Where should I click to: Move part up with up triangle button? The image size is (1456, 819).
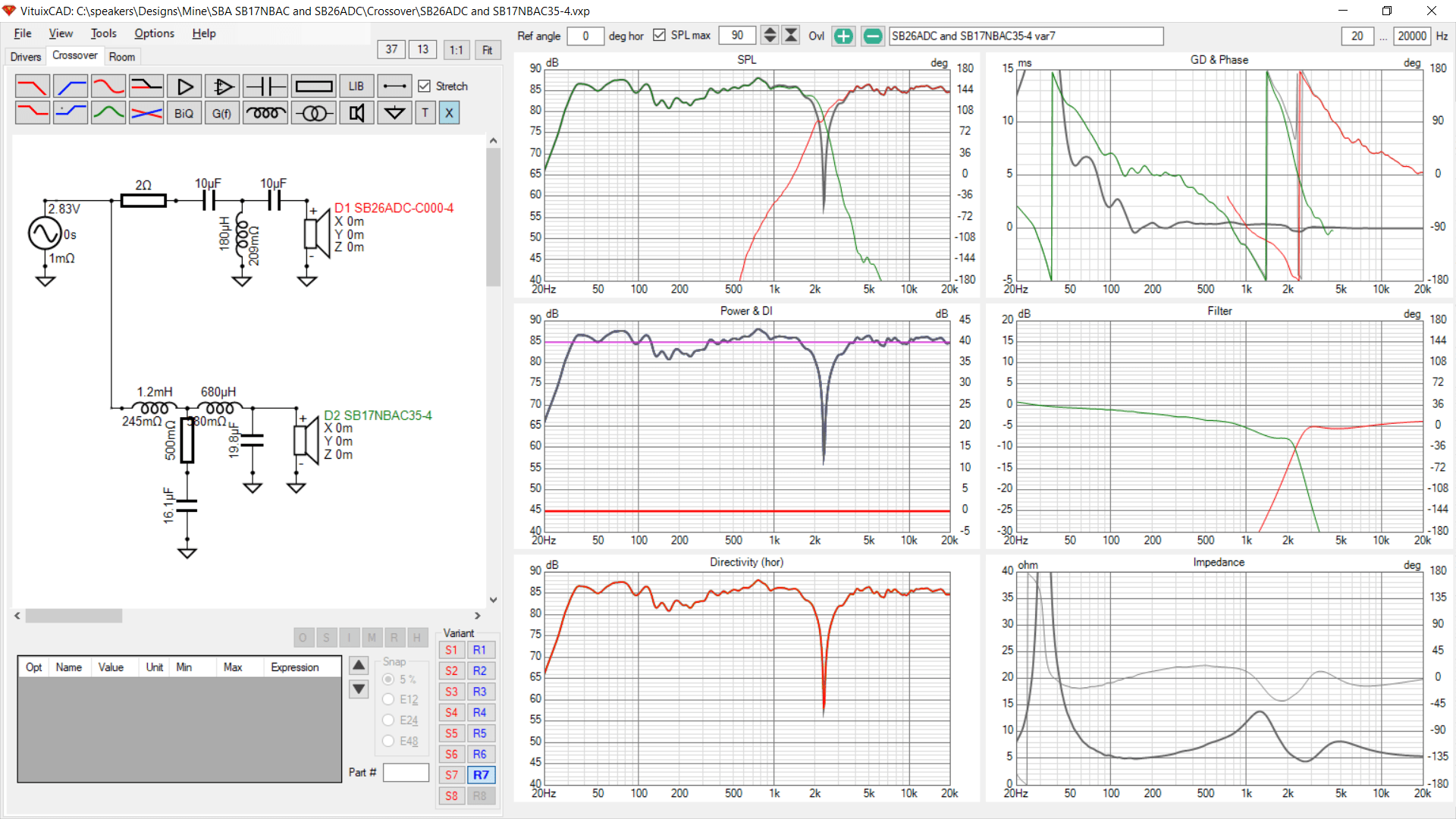(x=359, y=666)
